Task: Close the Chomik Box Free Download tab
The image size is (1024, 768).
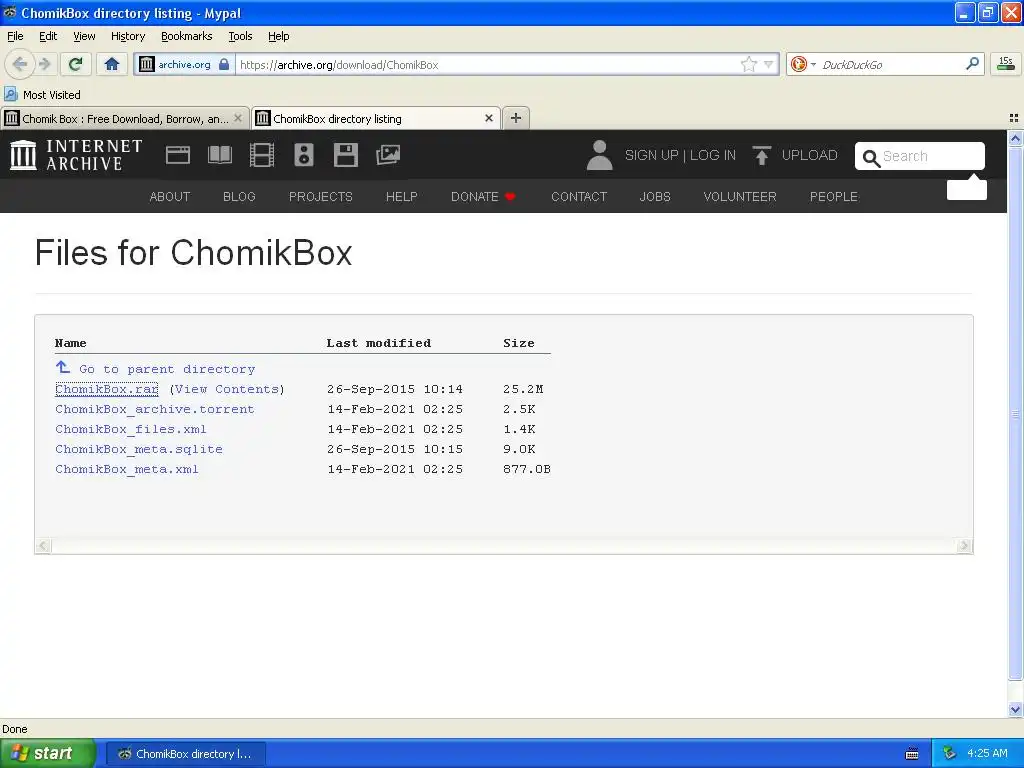Action: pyautogui.click(x=238, y=118)
